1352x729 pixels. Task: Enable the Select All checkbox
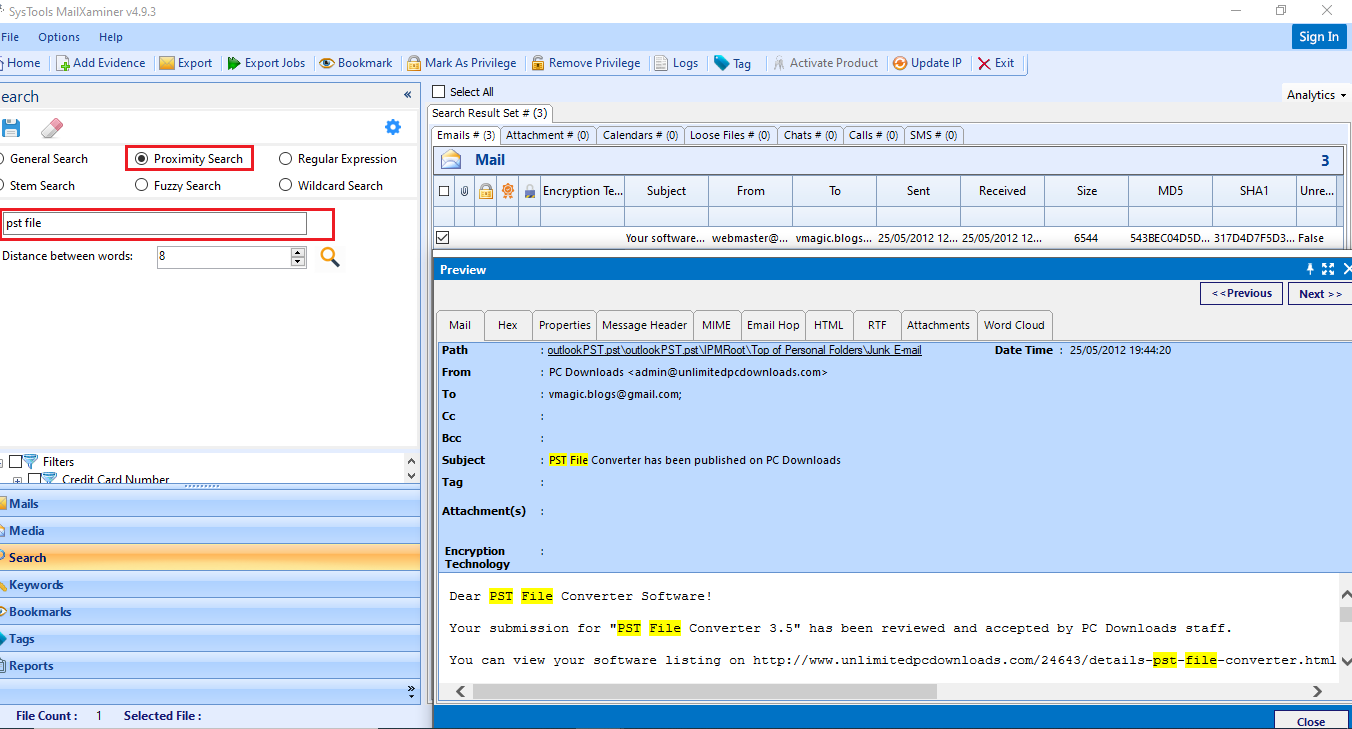437,91
